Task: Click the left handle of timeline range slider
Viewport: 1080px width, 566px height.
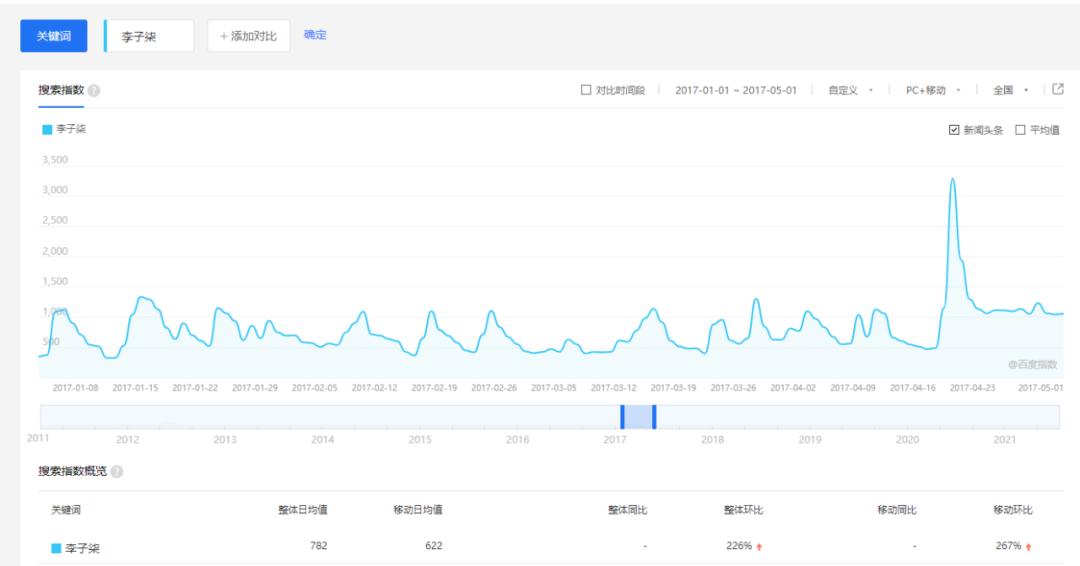Action: (x=622, y=417)
